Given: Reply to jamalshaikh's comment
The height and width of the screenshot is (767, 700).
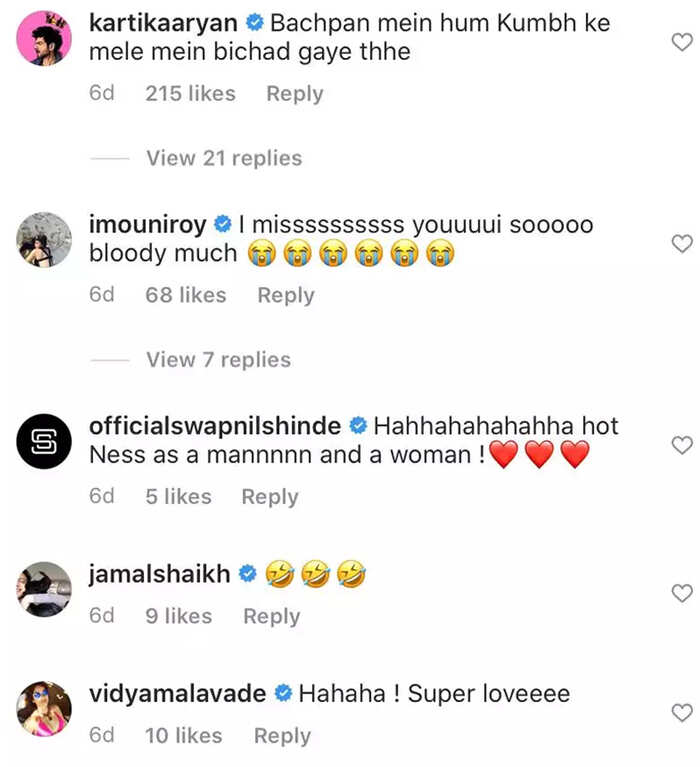Looking at the screenshot, I should 271,616.
